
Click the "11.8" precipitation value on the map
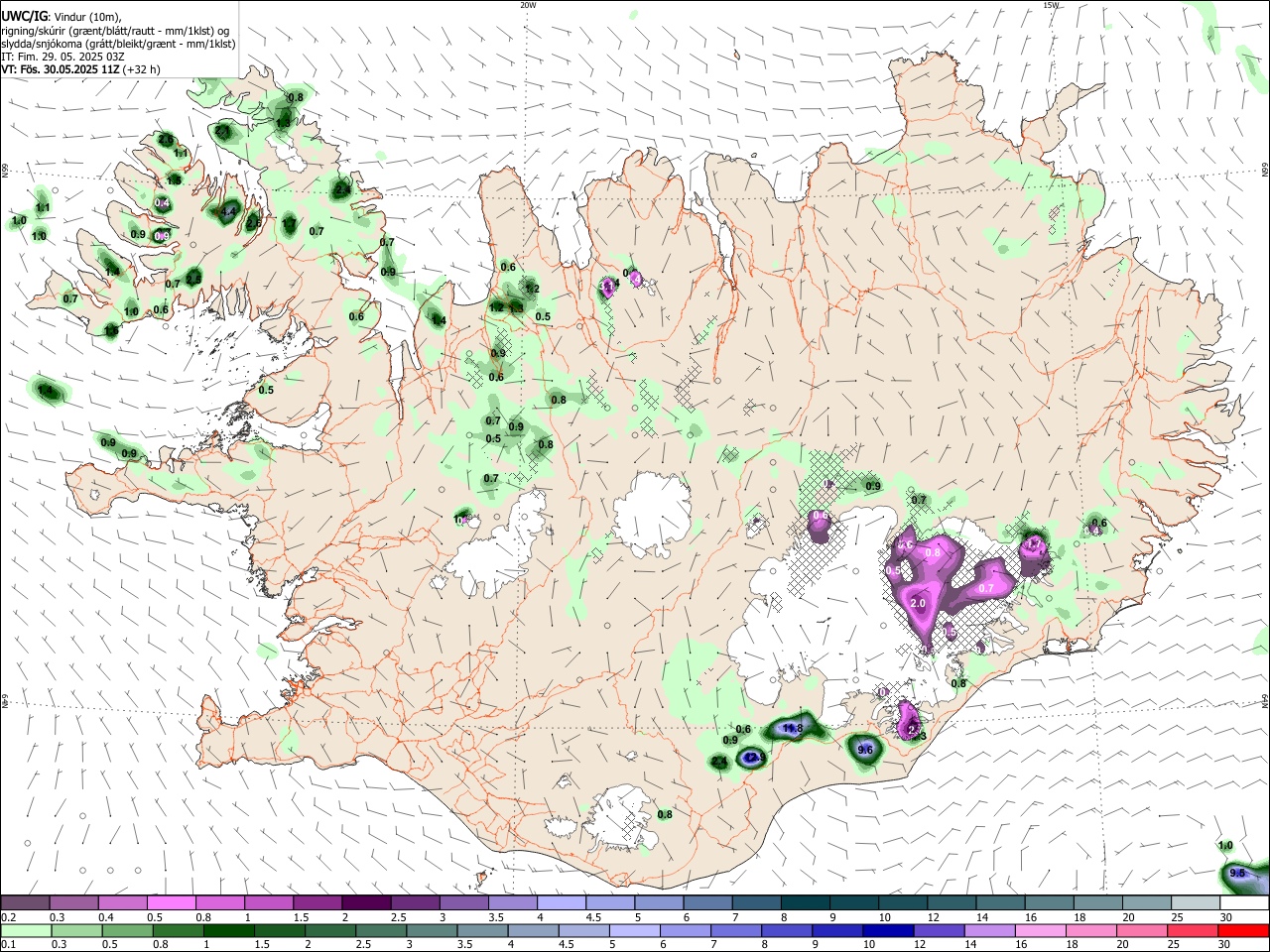793,729
